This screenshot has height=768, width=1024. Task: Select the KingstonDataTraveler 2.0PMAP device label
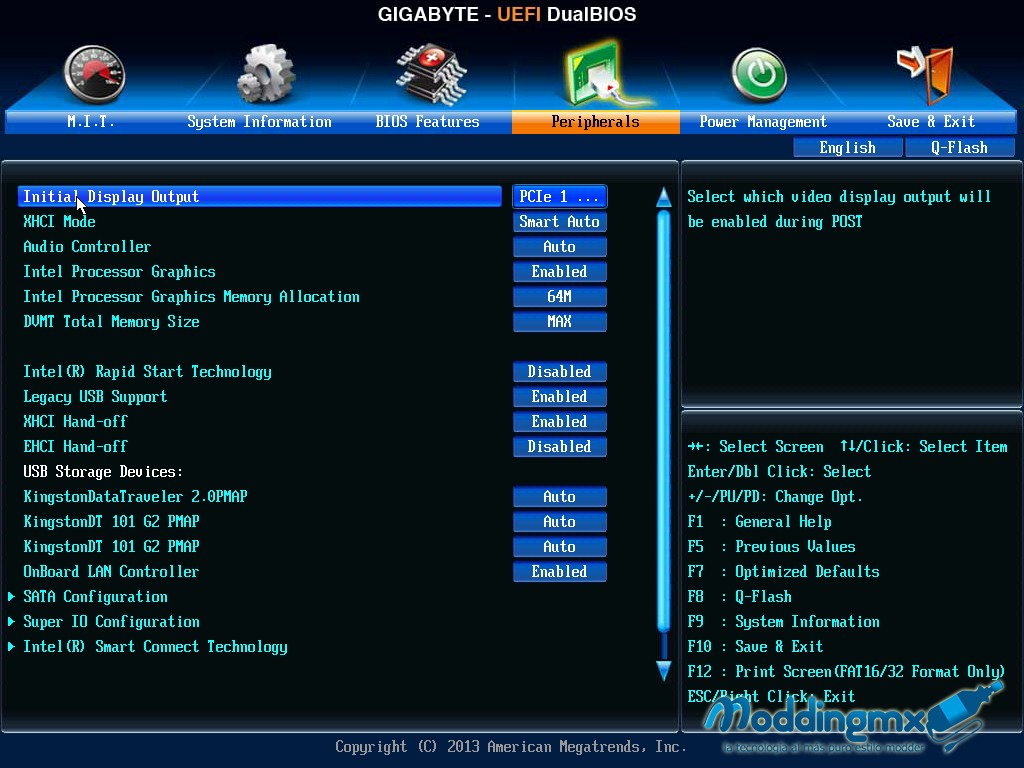click(x=135, y=496)
